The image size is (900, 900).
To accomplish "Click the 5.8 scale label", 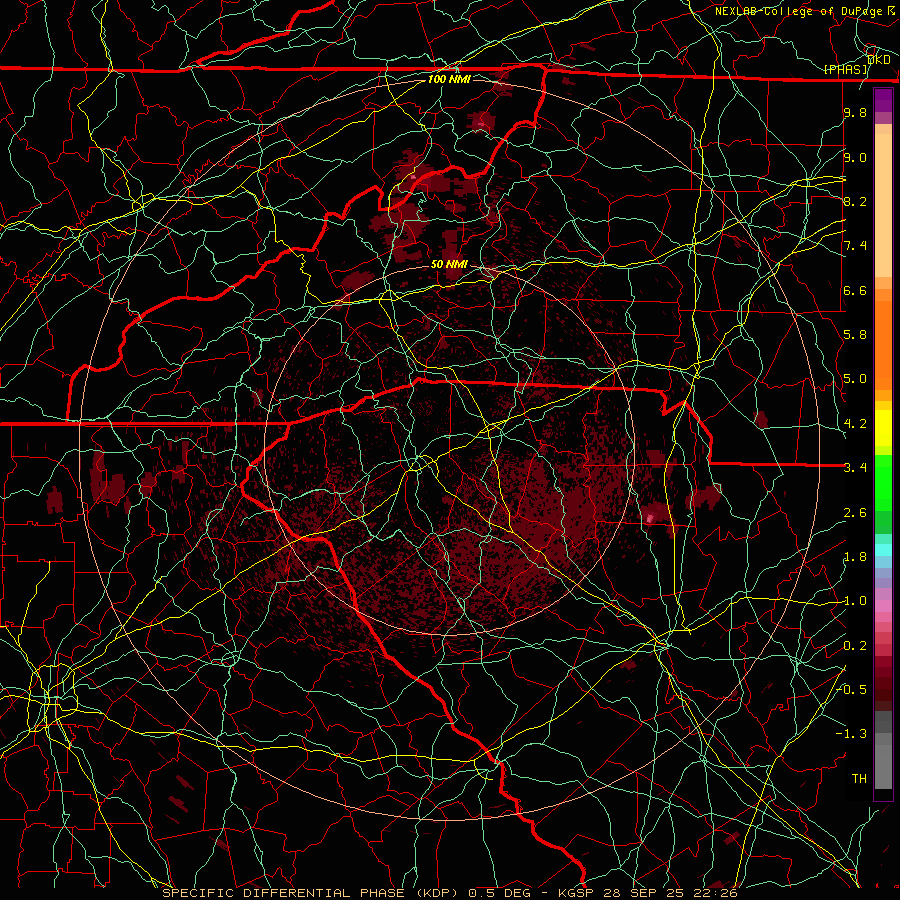I will (x=855, y=335).
